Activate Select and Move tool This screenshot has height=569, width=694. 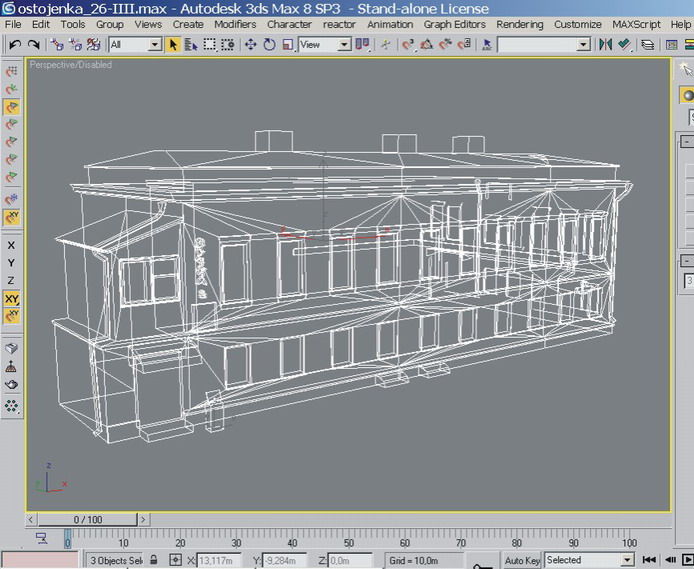[x=251, y=45]
